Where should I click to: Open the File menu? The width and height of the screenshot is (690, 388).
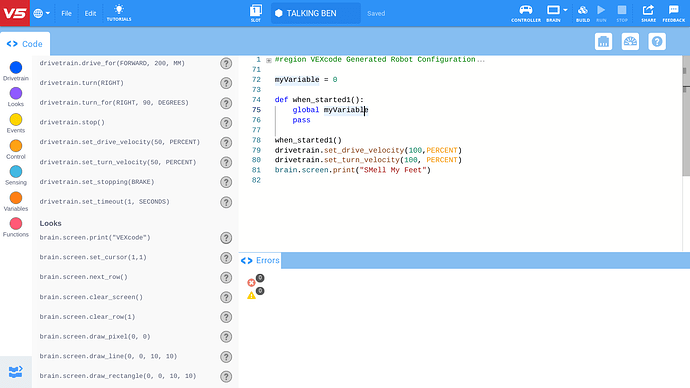tap(66, 14)
